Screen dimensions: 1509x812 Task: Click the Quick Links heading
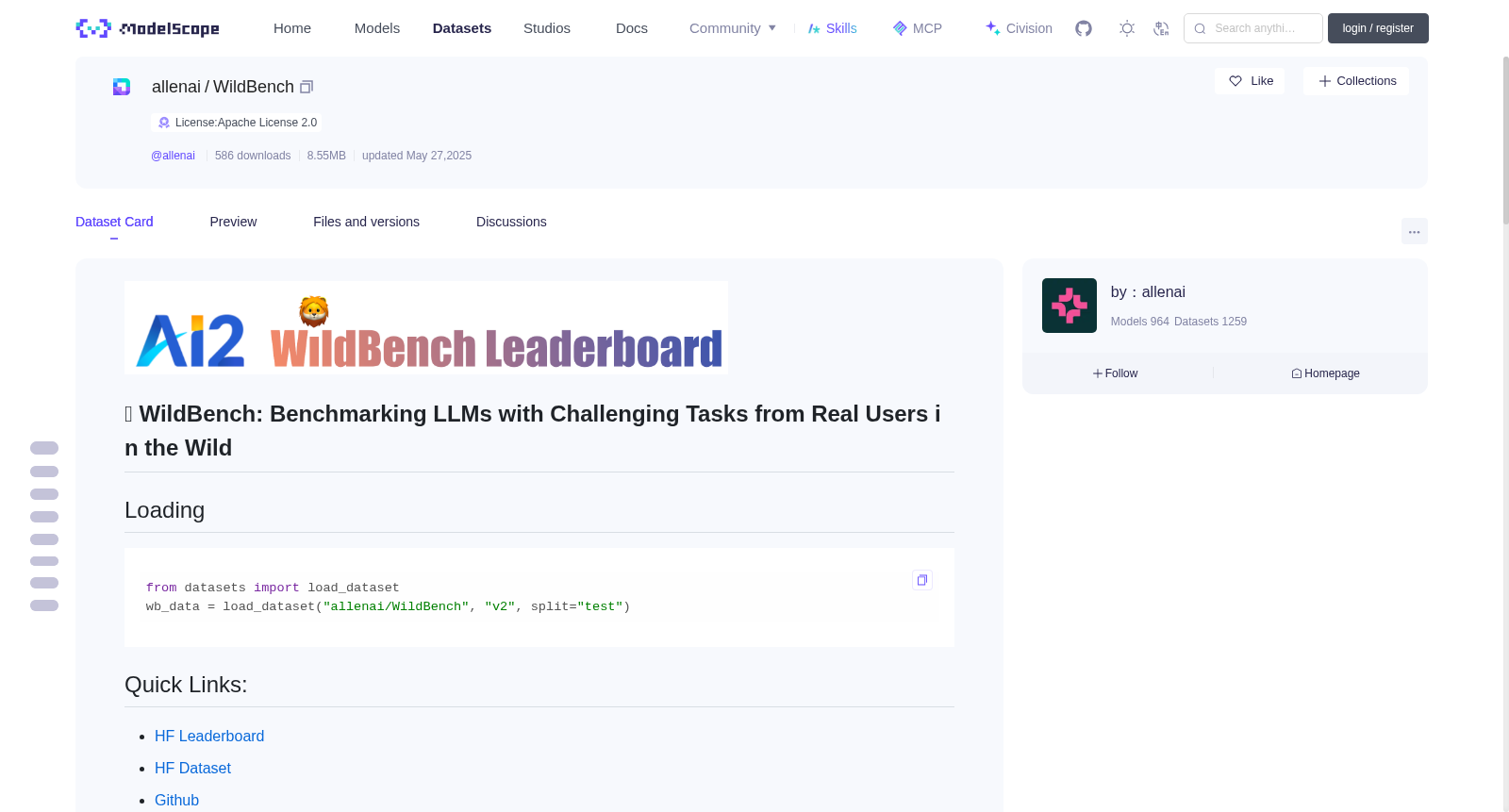tap(186, 685)
